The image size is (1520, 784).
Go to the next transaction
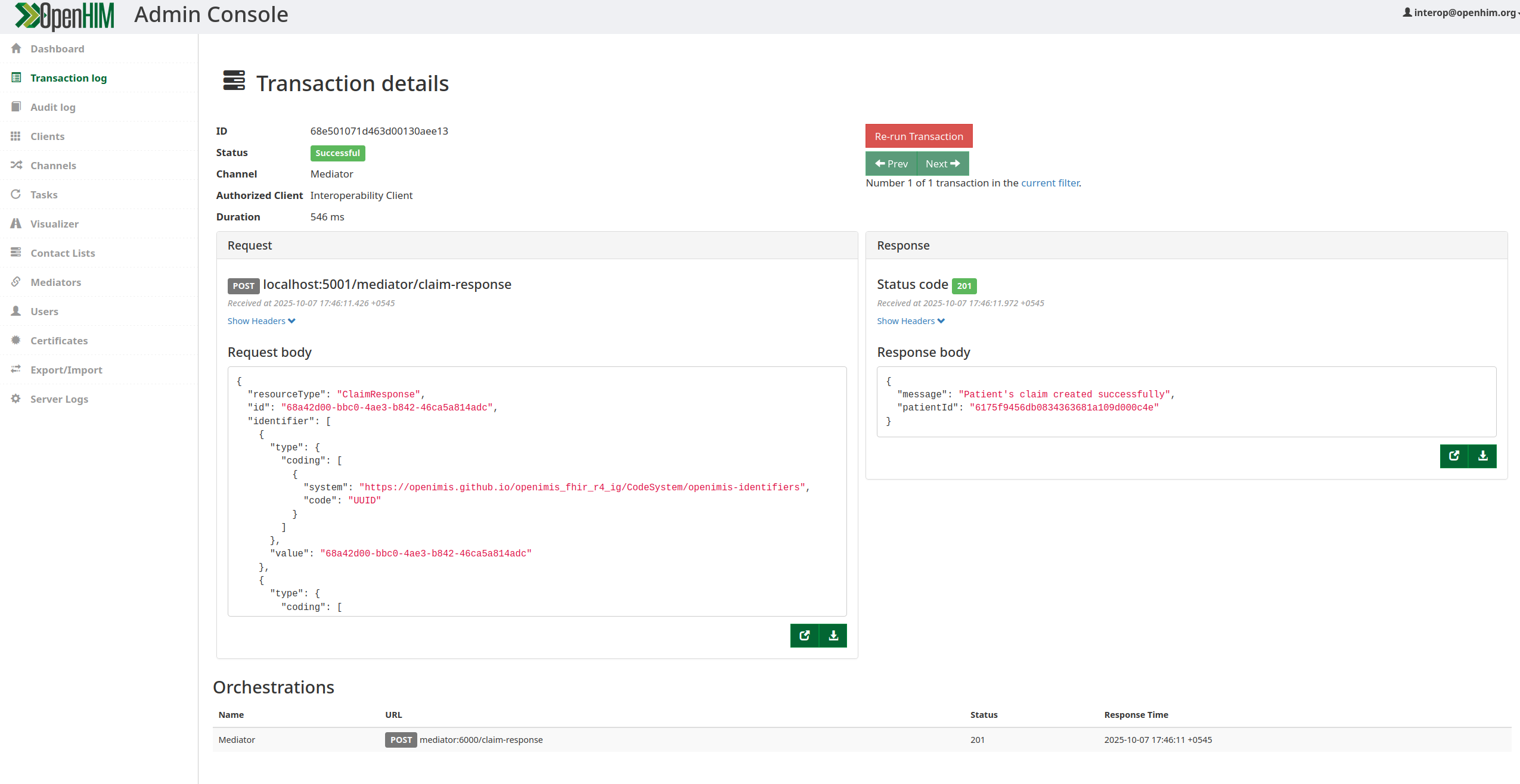pos(942,164)
